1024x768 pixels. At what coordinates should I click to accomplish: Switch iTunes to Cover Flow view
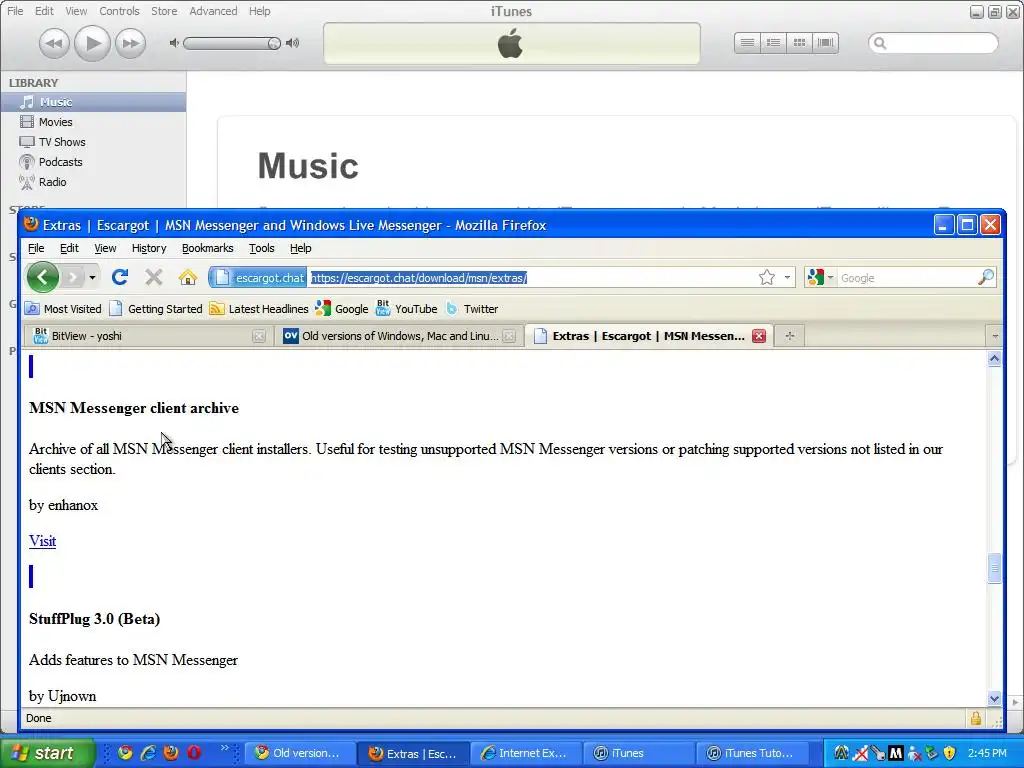point(825,43)
